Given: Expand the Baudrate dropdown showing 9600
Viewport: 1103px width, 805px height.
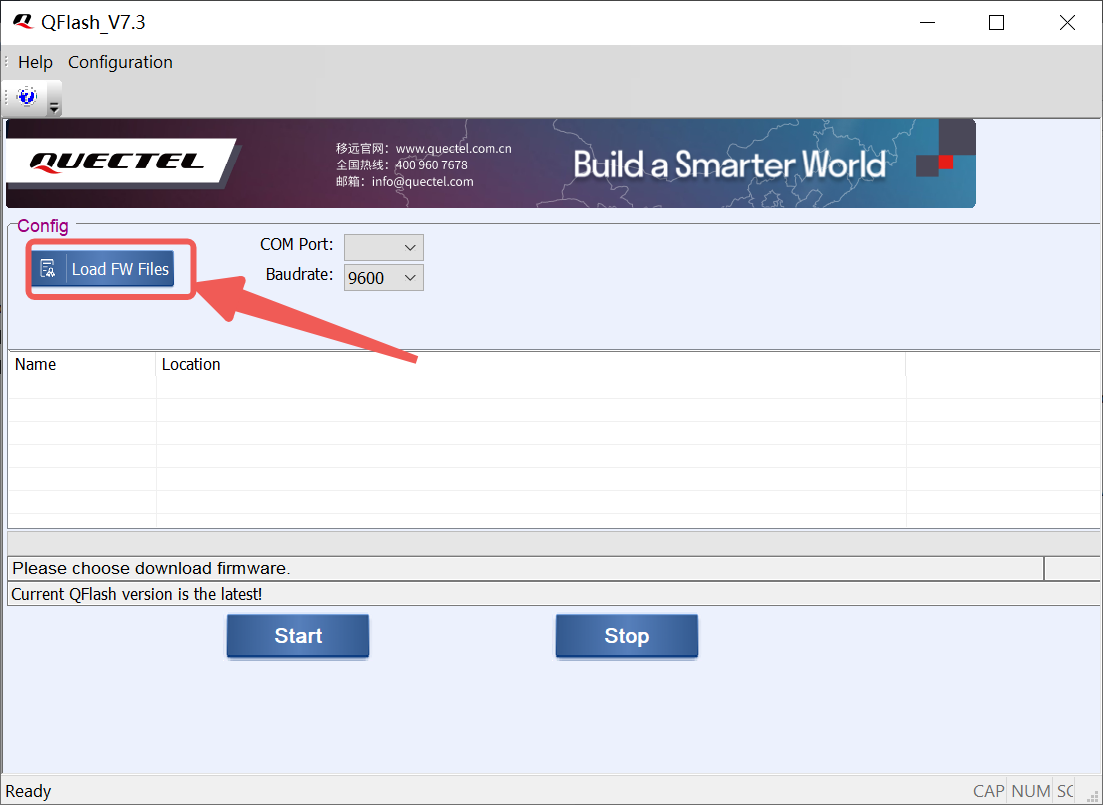Looking at the screenshot, I should coord(384,278).
